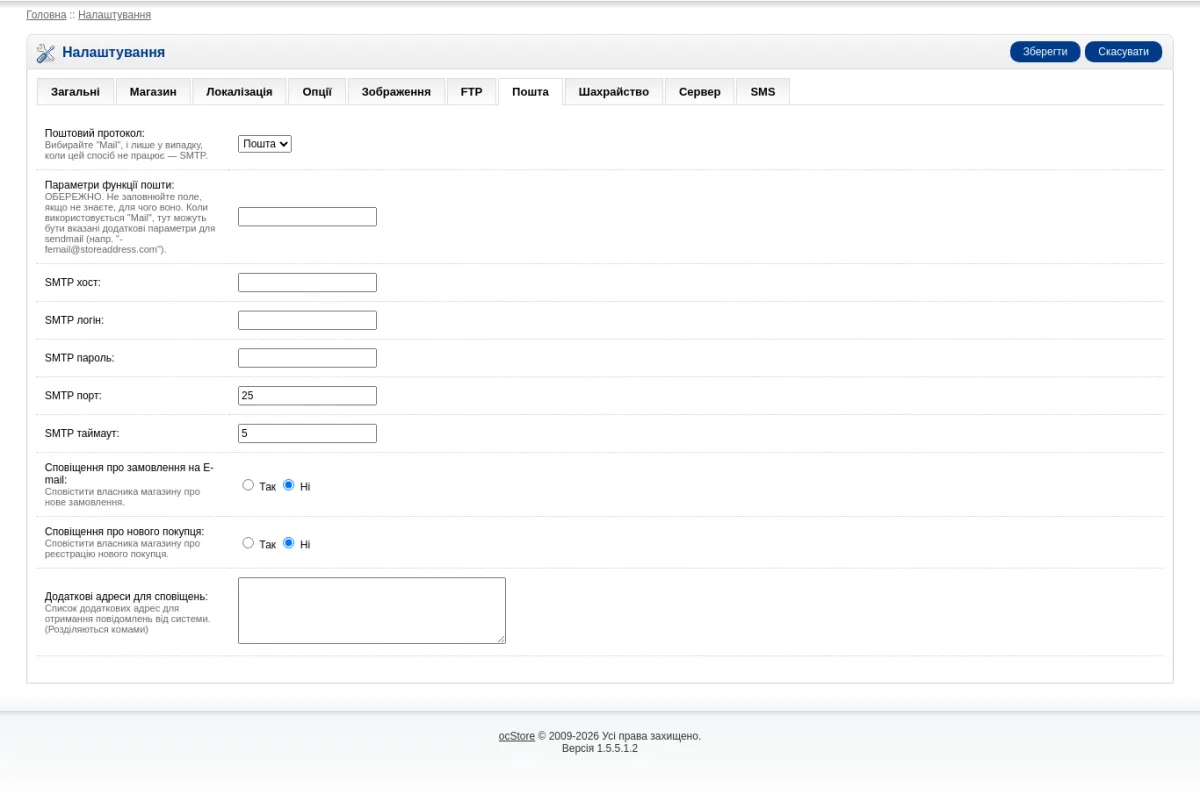This screenshot has width=1200, height=809.
Task: Switch to the Сервер tab
Action: [699, 92]
